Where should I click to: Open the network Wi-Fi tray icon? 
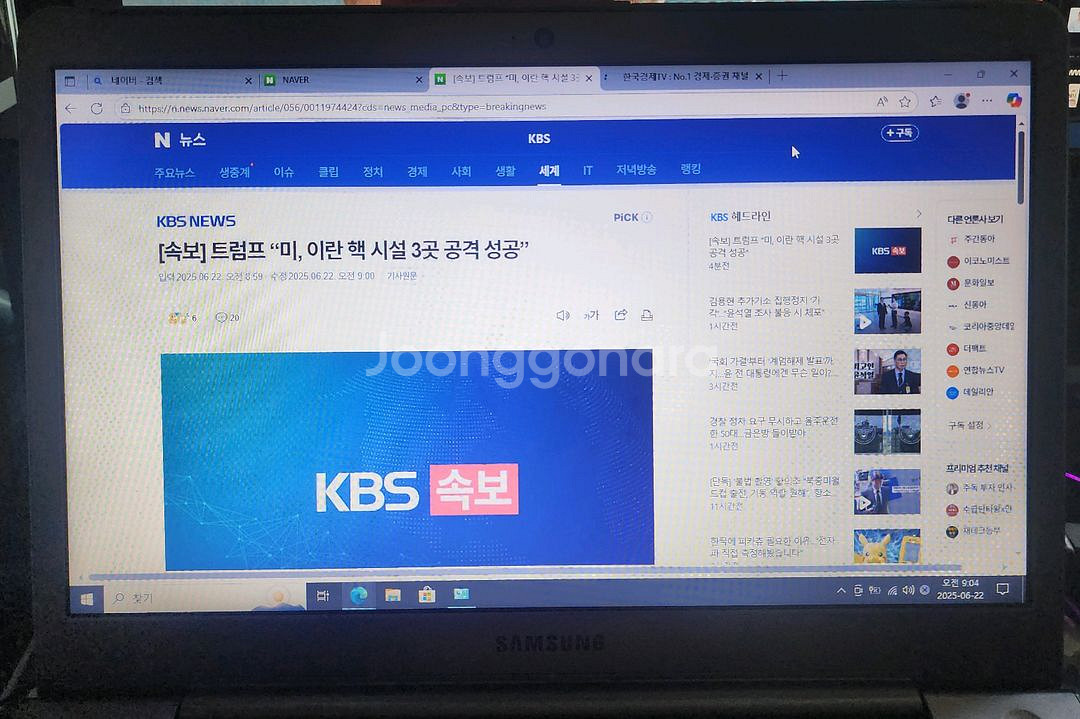point(892,590)
